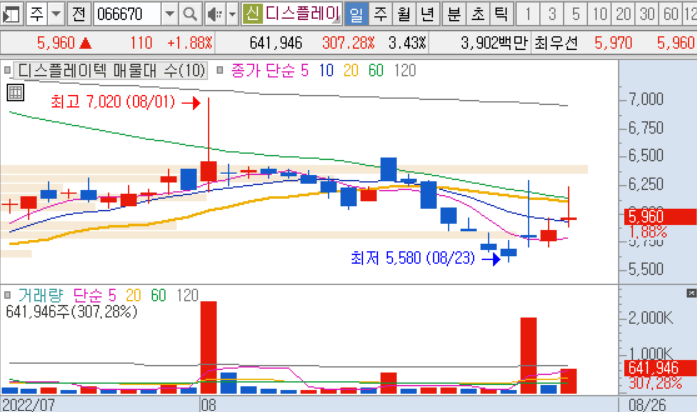Open the dropdown next to speaker icon
Image resolution: width=697 pixels, height=412 pixels.
point(232,14)
